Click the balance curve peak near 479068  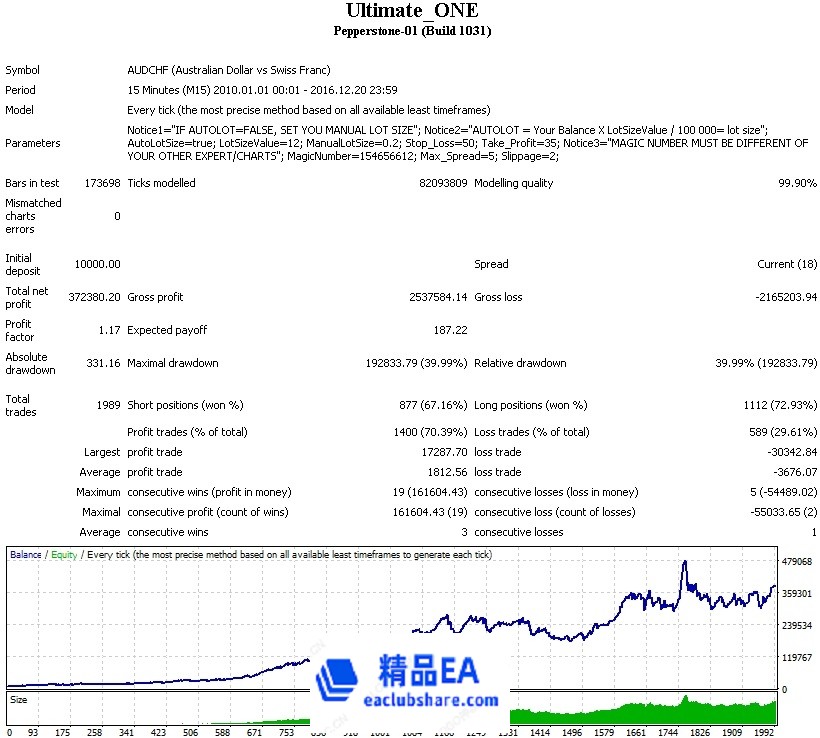685,563
